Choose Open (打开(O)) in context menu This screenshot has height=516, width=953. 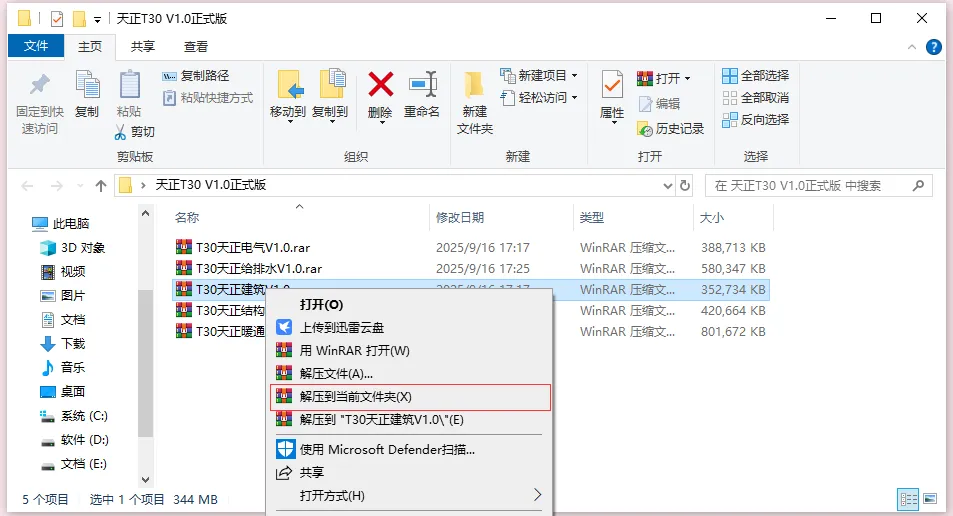410,304
